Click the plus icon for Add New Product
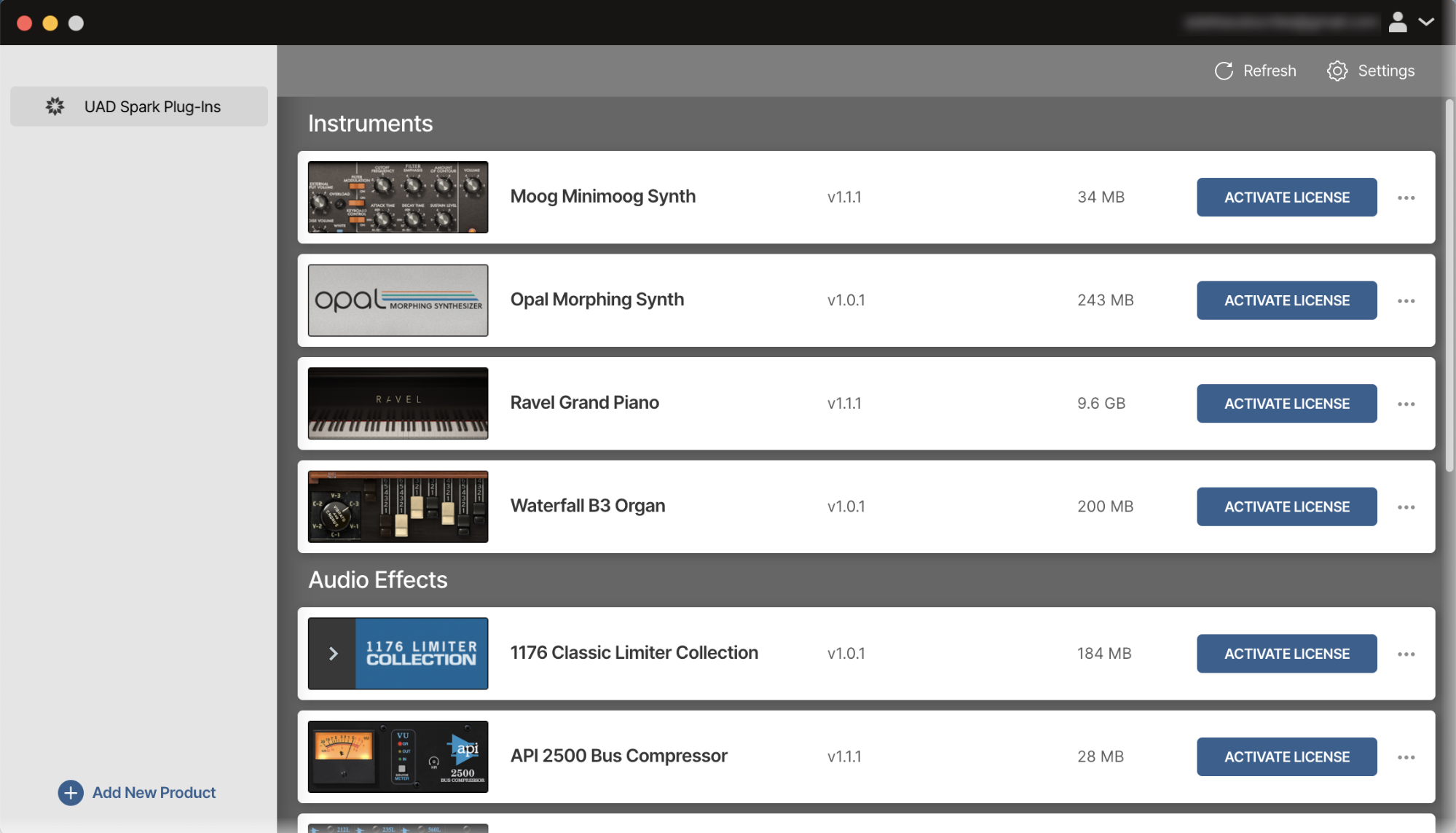The image size is (1456, 833). coord(71,792)
